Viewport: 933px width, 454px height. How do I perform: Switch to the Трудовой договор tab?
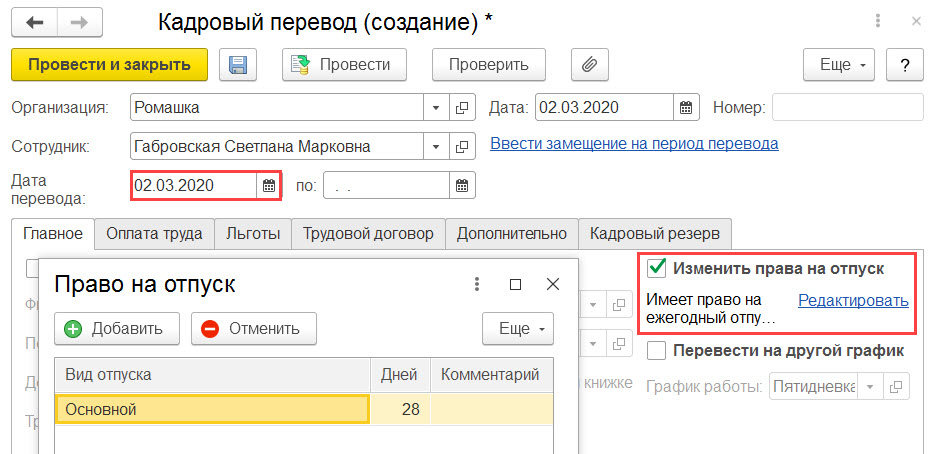tap(368, 234)
